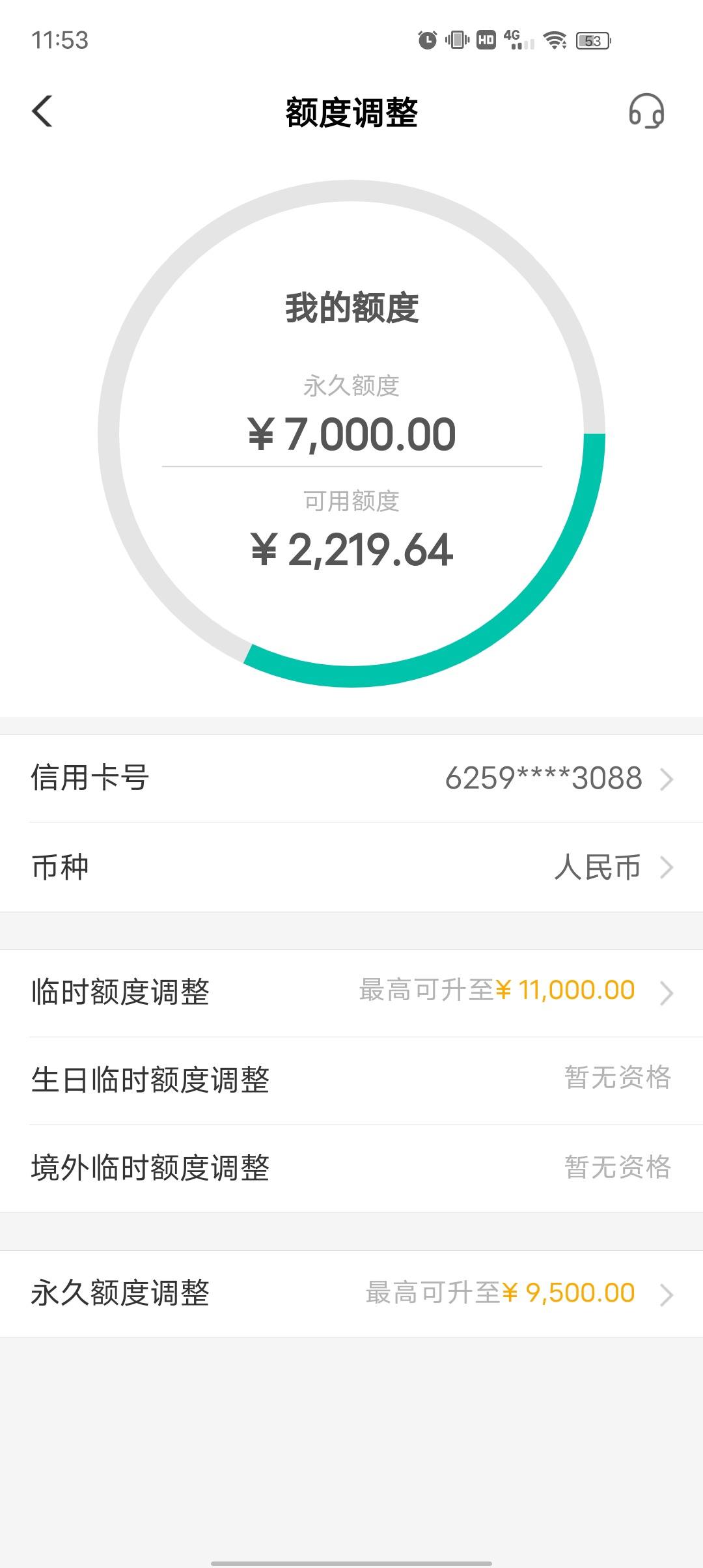The width and height of the screenshot is (703, 1568).
Task: Tap the vibrate mode status icon
Action: click(457, 40)
